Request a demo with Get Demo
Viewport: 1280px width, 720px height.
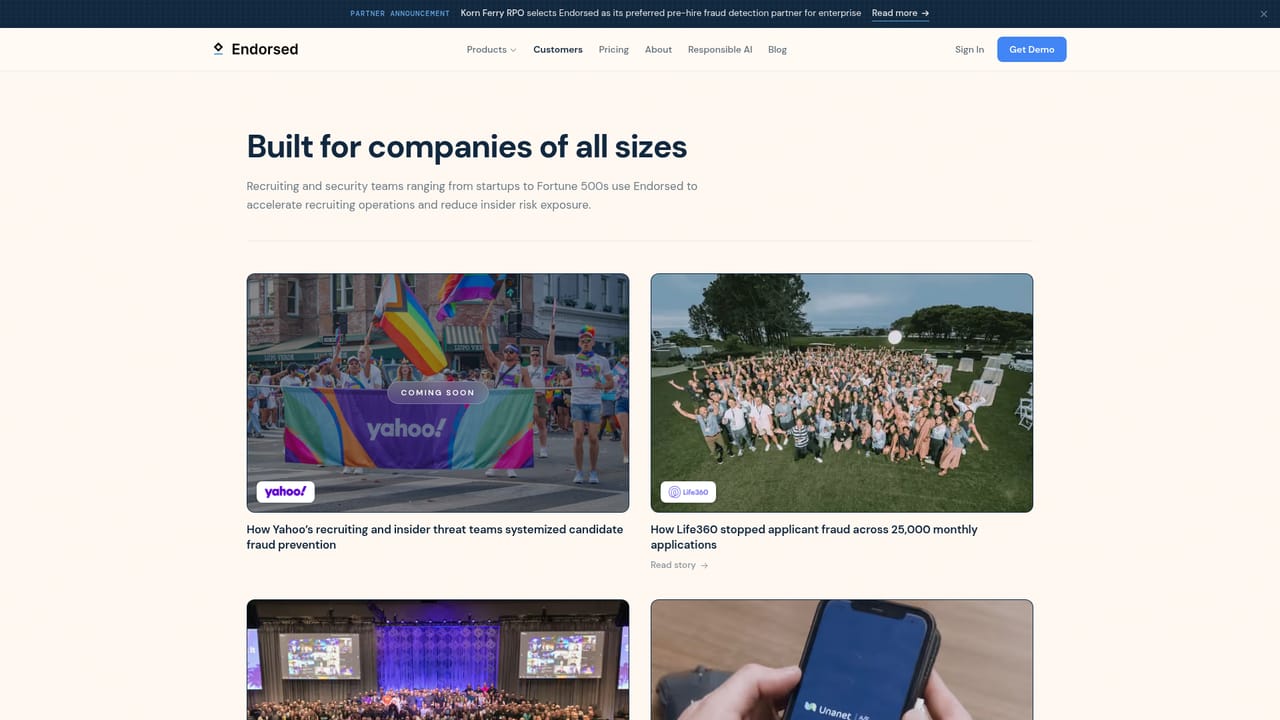coord(1032,49)
